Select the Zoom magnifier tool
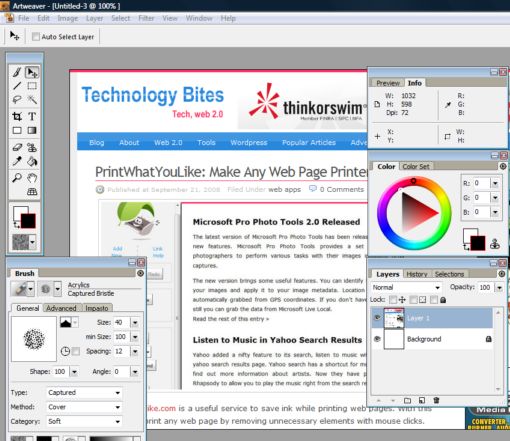Viewport: 510px width, 441px height. click(17, 178)
